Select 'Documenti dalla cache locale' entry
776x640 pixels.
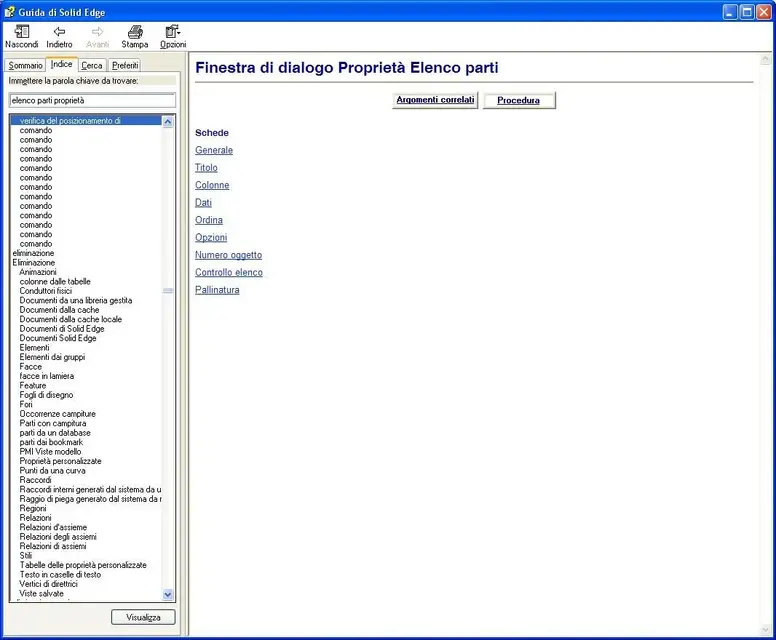71,319
